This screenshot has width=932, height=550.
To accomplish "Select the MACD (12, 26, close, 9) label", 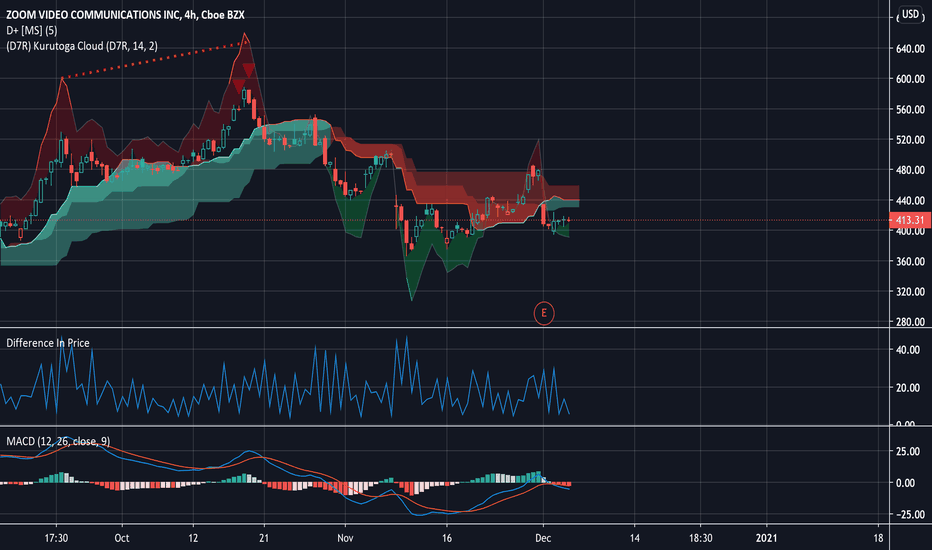I will [x=58, y=441].
